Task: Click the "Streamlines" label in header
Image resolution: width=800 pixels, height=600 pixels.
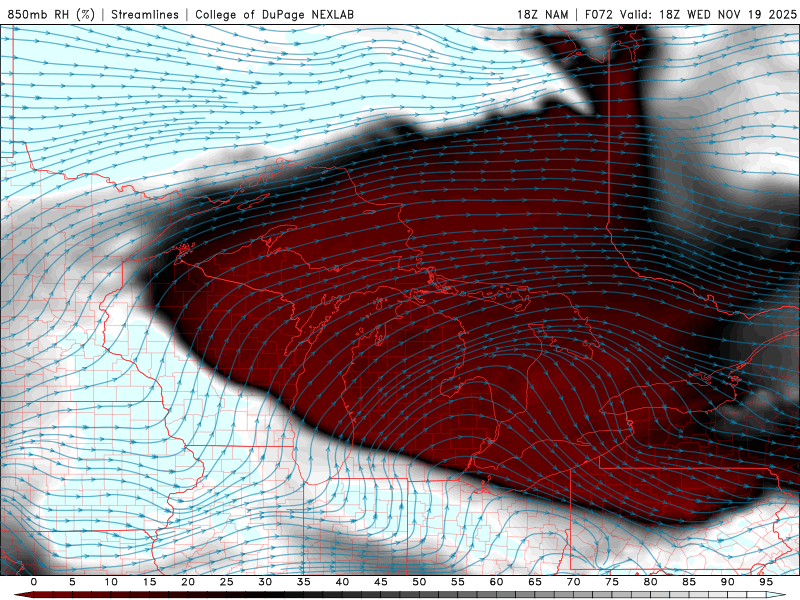Action: (x=145, y=14)
